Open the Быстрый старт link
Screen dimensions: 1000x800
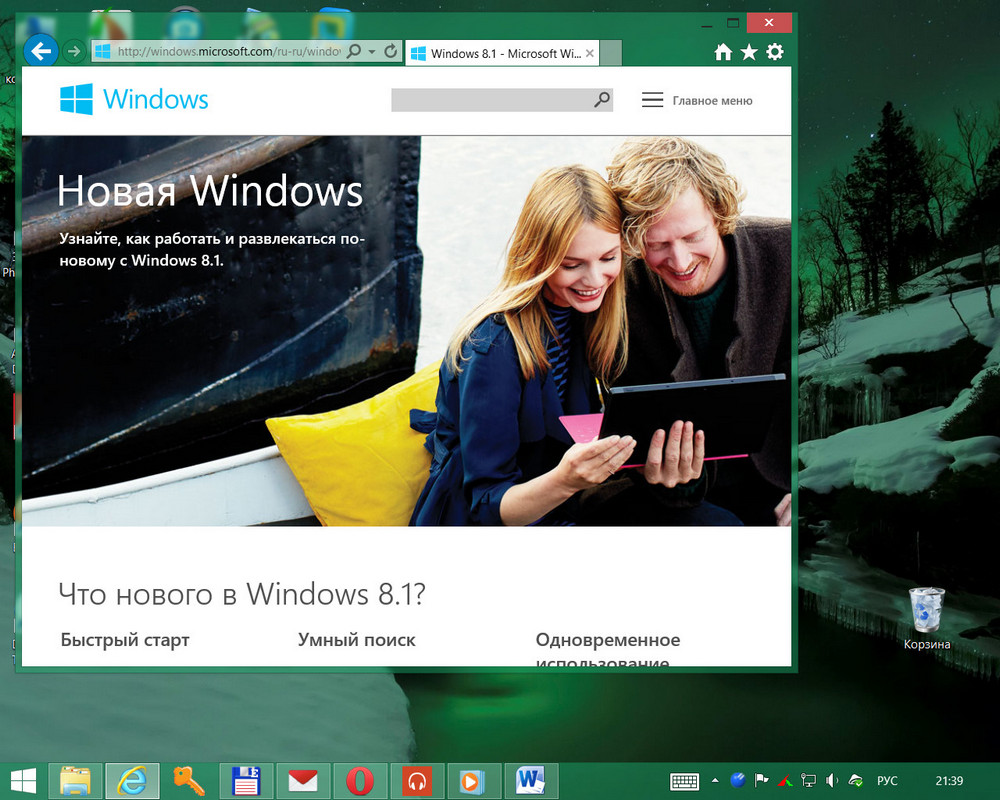pos(125,639)
